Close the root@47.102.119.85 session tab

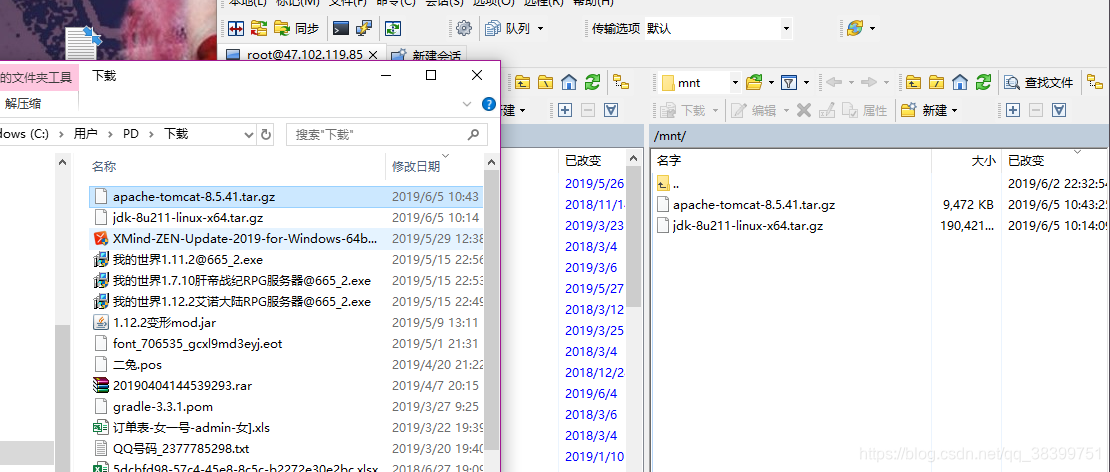(x=373, y=54)
